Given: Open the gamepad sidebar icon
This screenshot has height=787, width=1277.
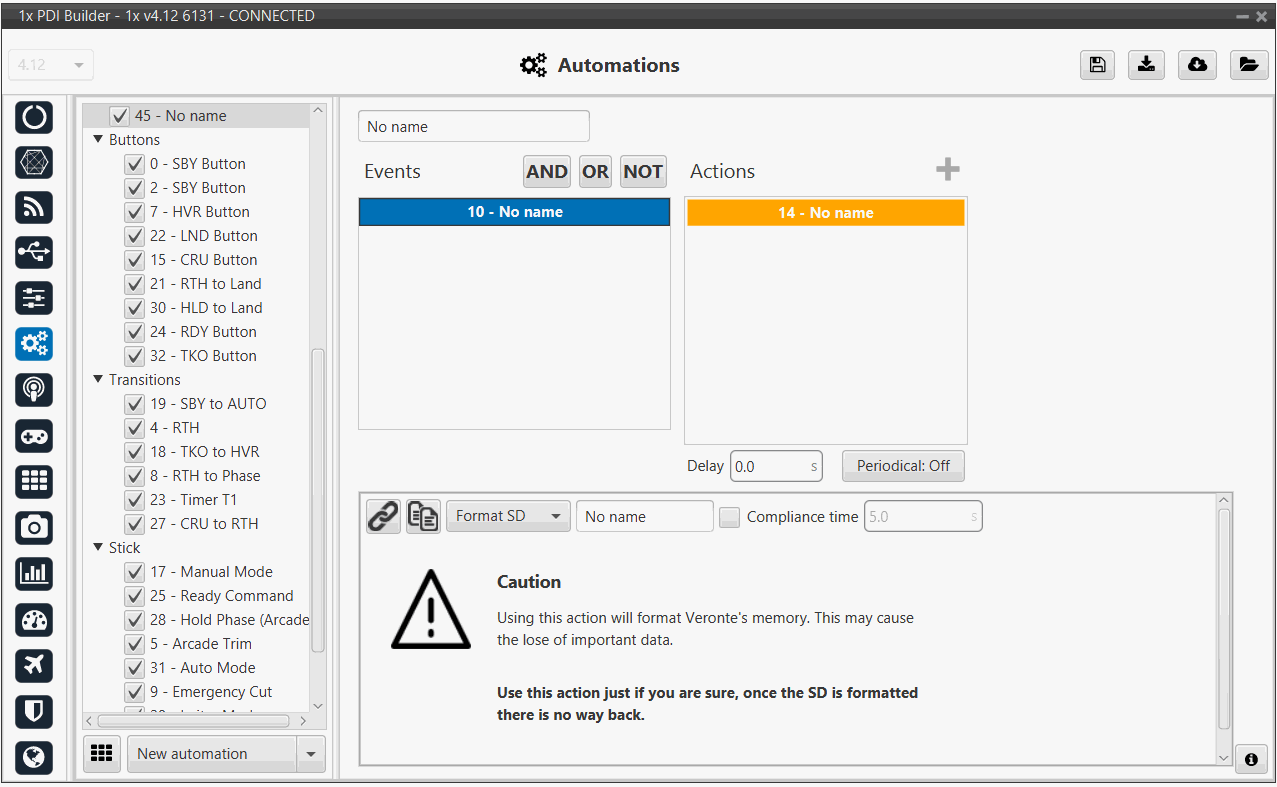Looking at the screenshot, I should (x=34, y=436).
